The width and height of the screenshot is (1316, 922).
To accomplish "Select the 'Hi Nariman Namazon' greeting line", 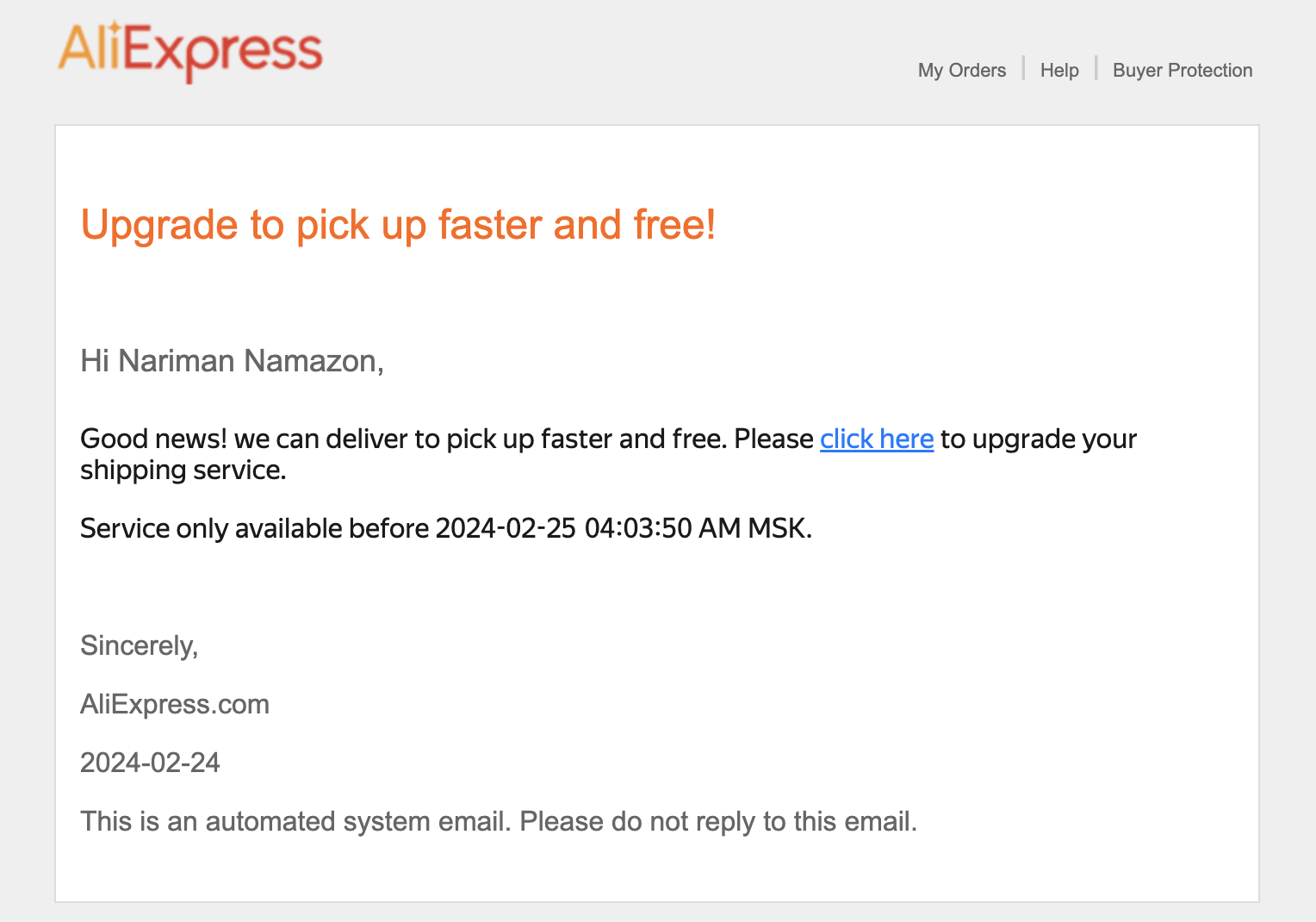I will 232,361.
